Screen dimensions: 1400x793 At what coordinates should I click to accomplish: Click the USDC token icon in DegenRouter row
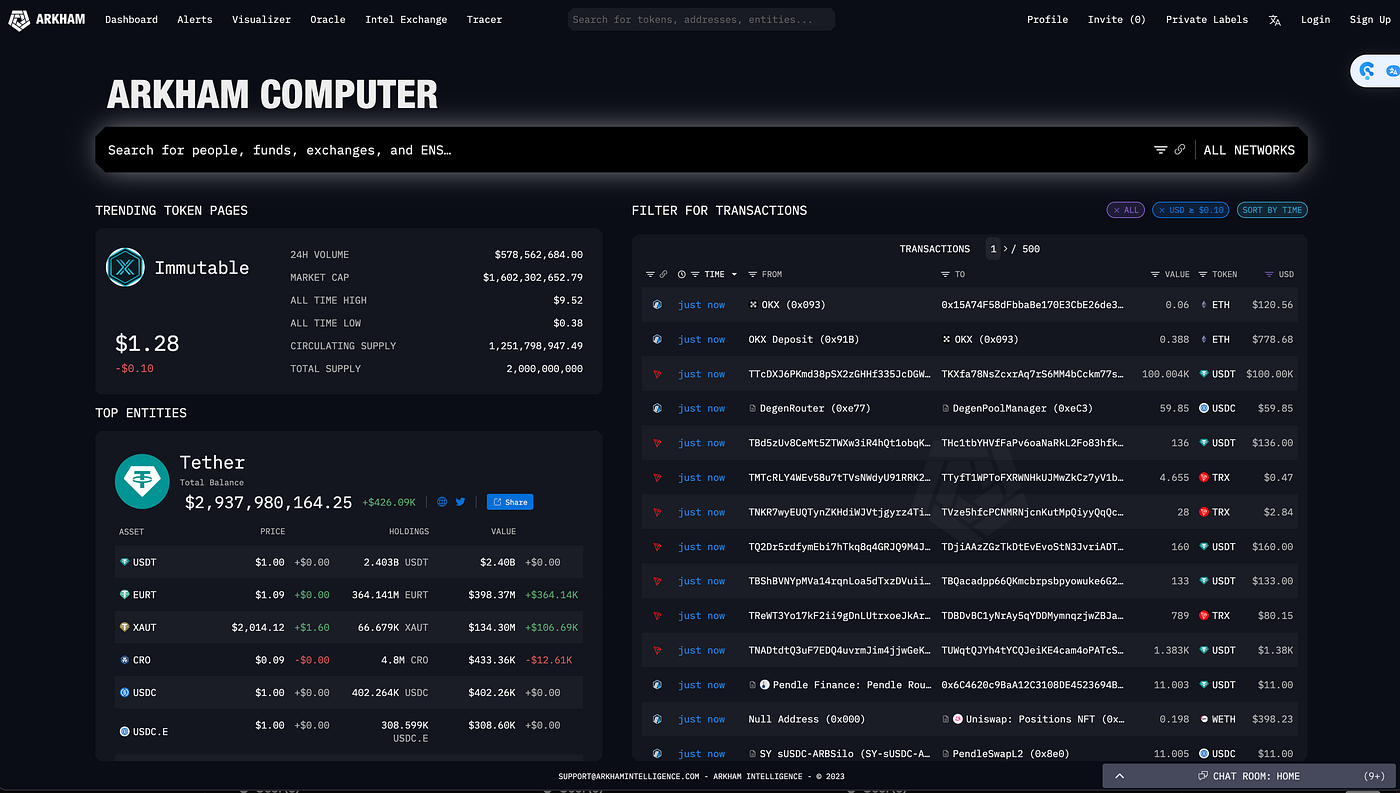pos(1204,408)
